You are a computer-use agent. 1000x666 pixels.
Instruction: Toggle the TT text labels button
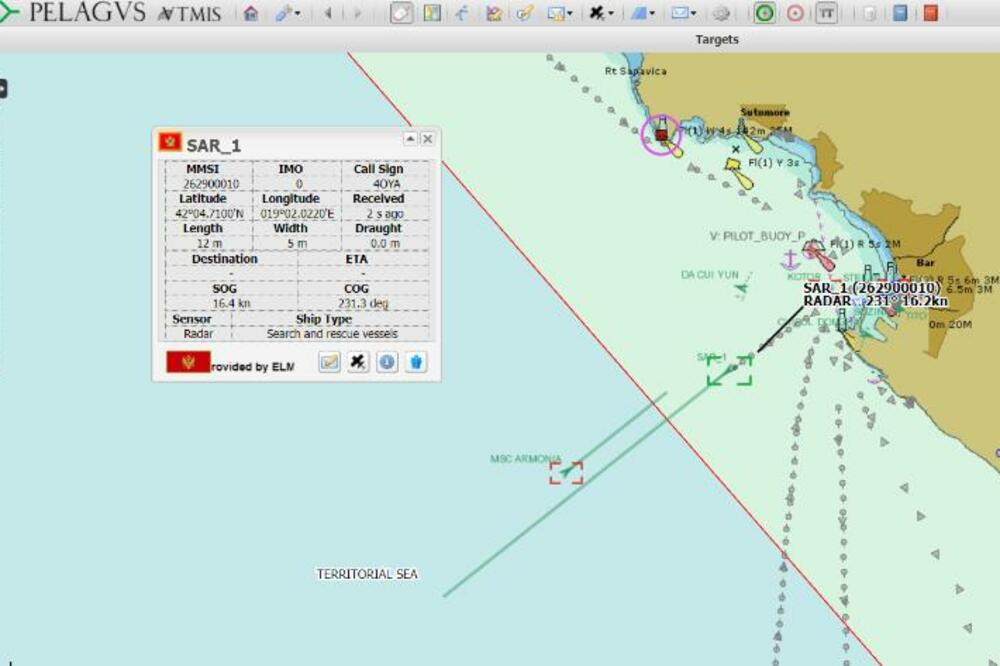(826, 13)
